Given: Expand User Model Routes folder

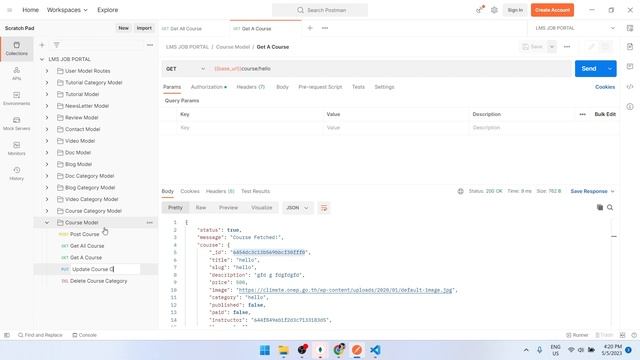Looking at the screenshot, I should [x=47, y=71].
